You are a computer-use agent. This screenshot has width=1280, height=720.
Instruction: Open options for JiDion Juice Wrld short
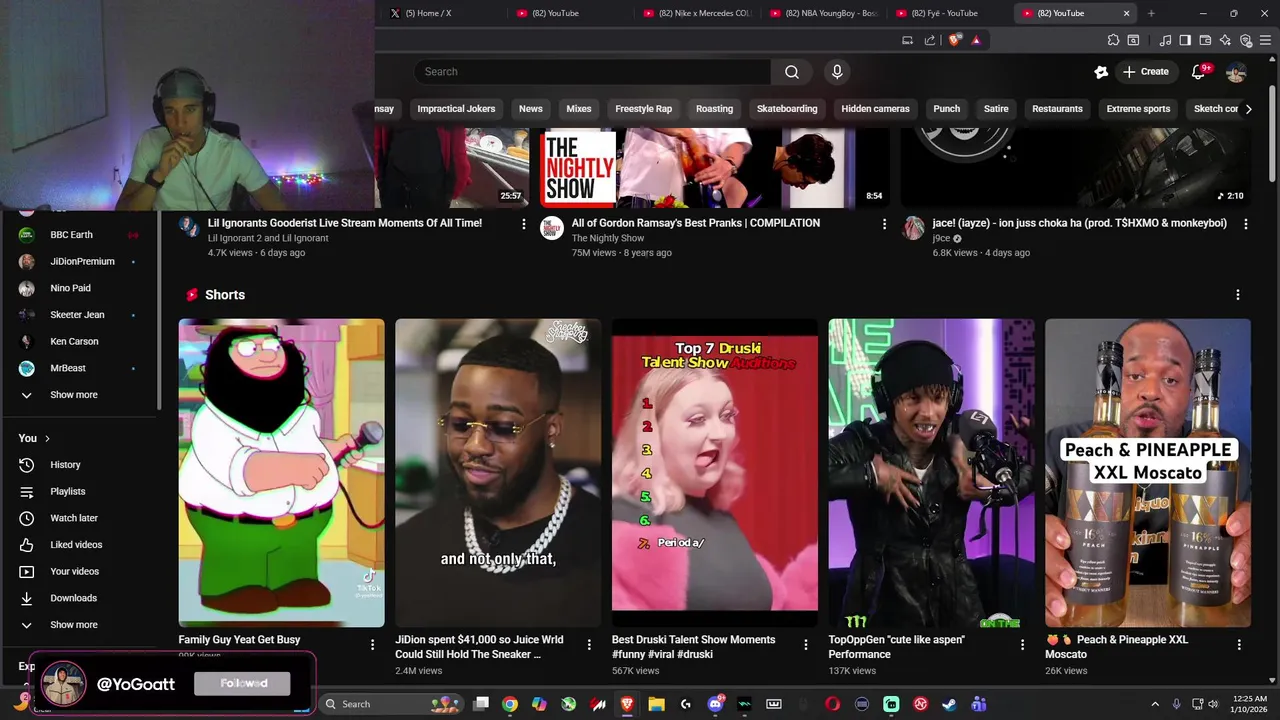tap(589, 645)
